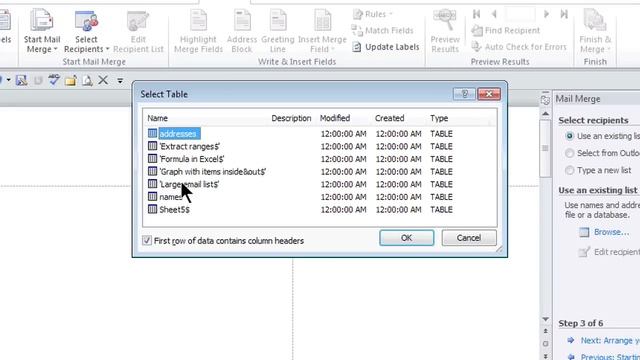Click Cancel in Select Table dialog

tap(469, 238)
